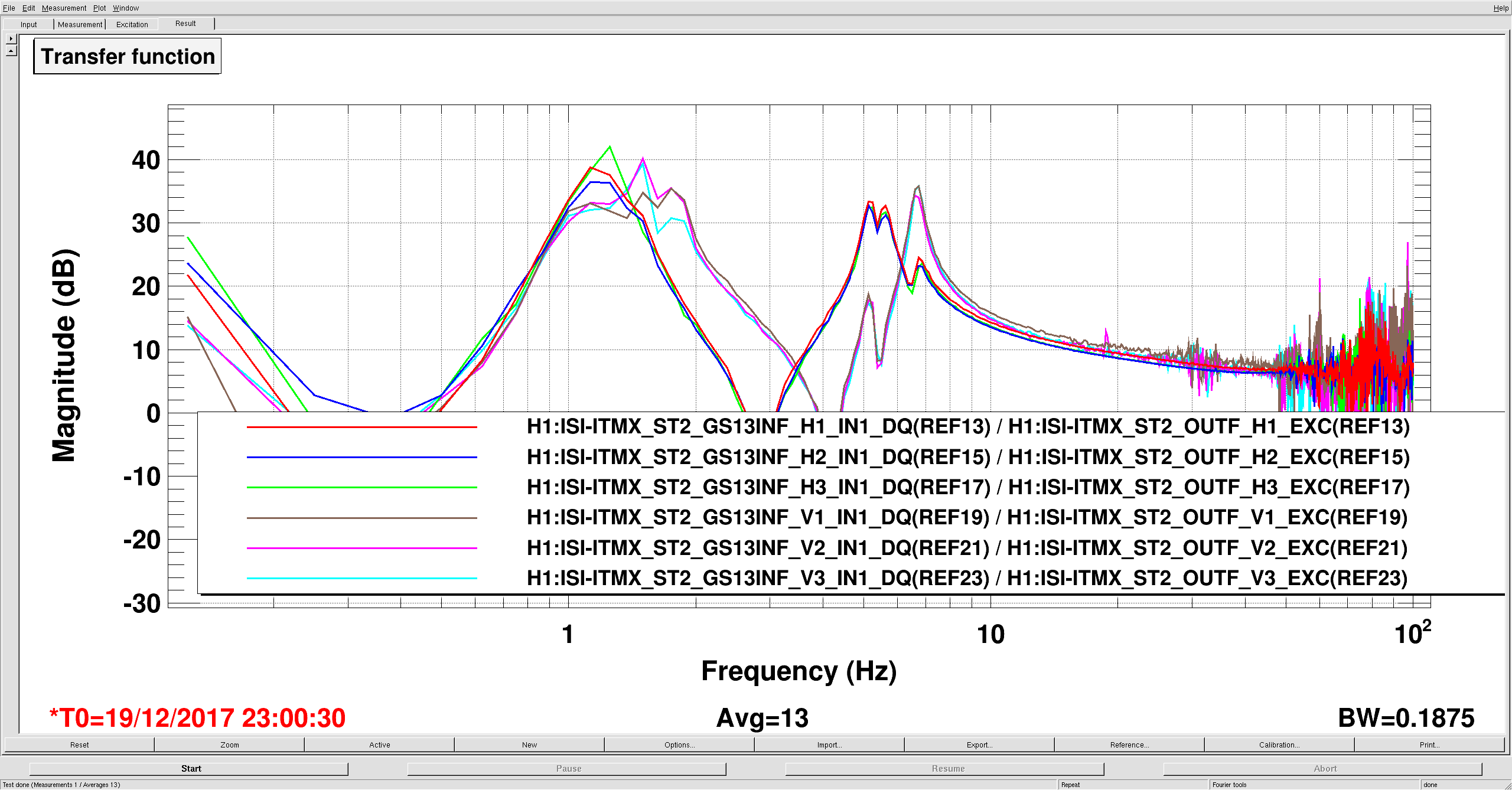Switch to the Input tab
The width and height of the screenshot is (1512, 790).
coord(28,24)
